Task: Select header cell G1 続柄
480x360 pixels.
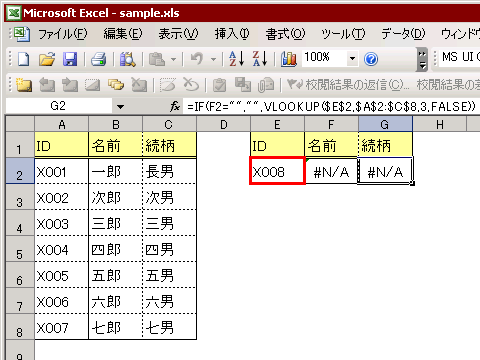Action: click(385, 145)
